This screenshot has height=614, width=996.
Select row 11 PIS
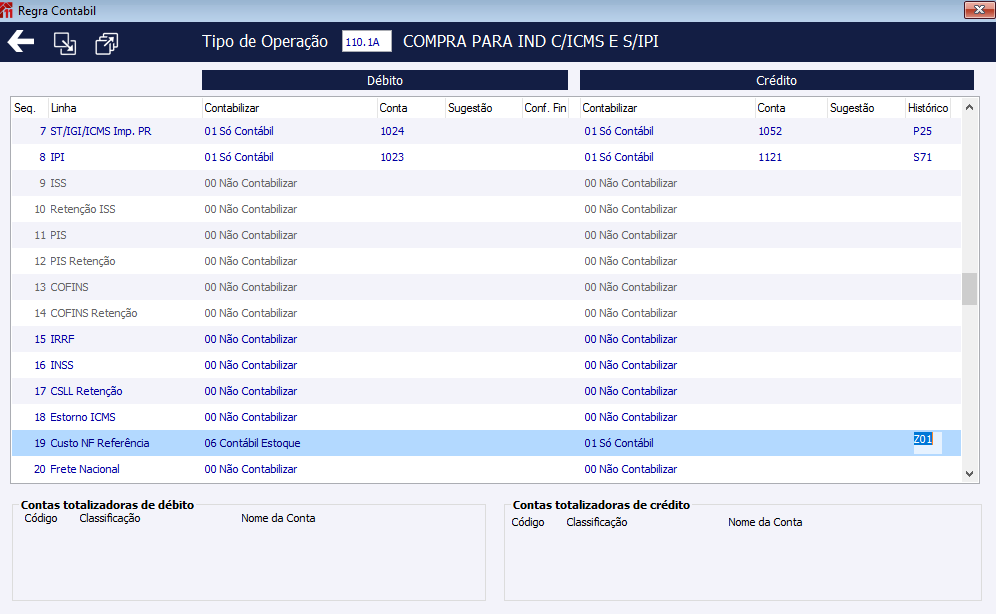486,235
